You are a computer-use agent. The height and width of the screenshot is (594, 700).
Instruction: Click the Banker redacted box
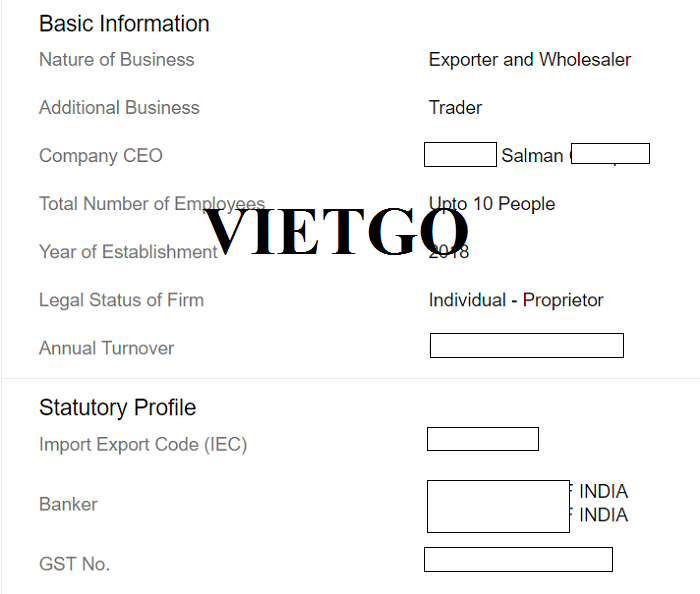pos(499,507)
